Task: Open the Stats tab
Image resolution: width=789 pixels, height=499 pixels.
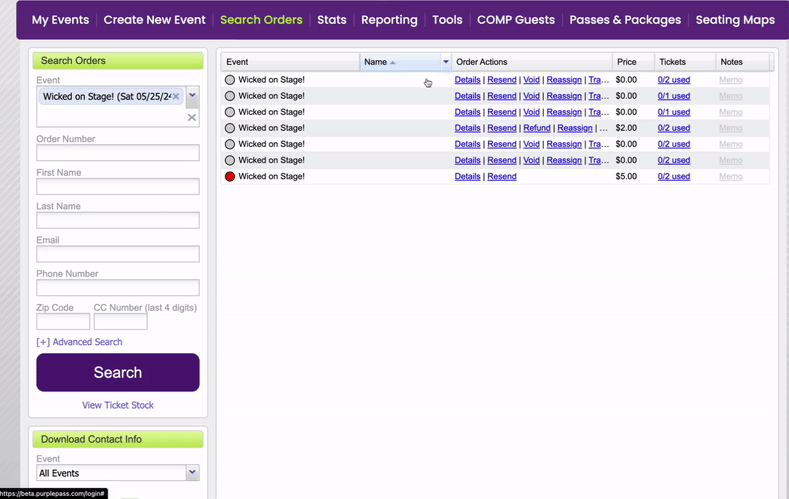Action: pos(332,20)
